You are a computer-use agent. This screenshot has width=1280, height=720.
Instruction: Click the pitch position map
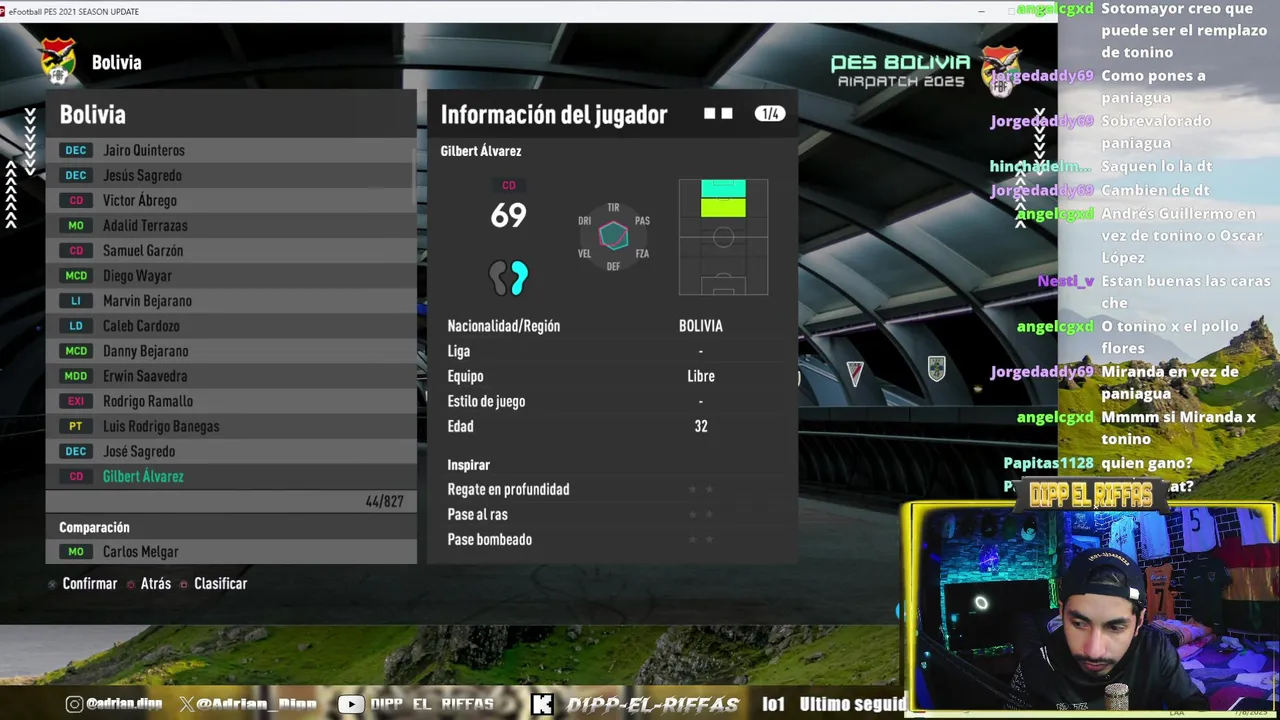(723, 237)
